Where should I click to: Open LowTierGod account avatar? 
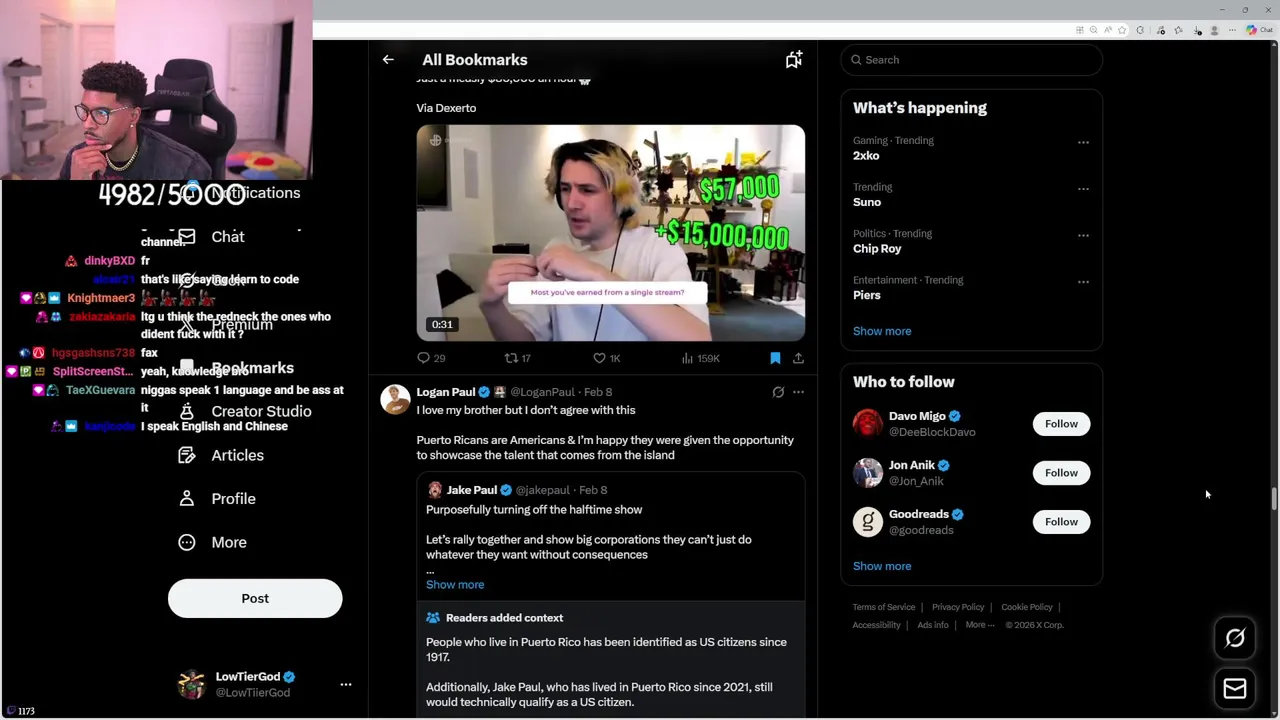coord(191,684)
